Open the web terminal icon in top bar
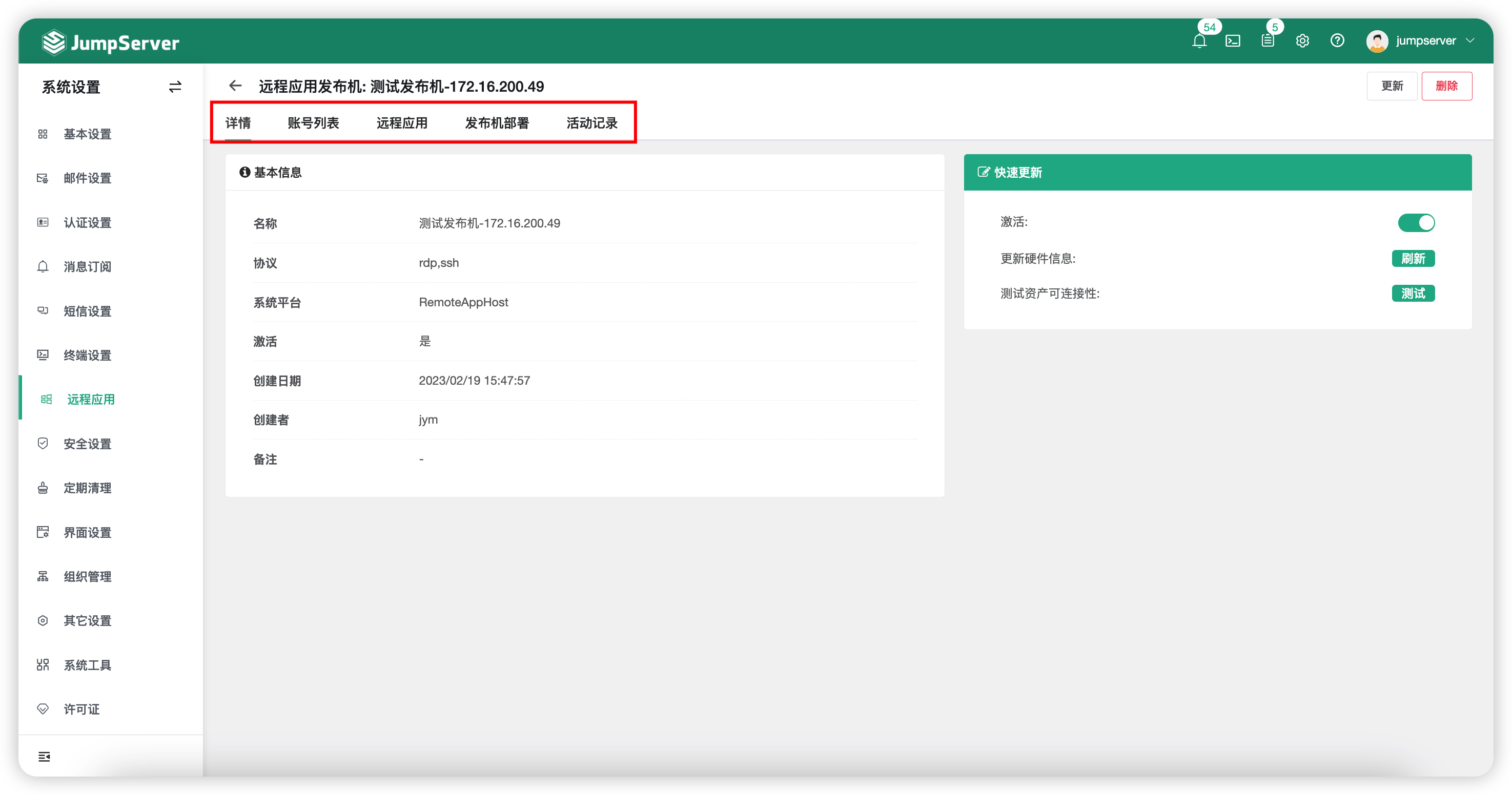The height and width of the screenshot is (795, 1512). (x=1234, y=40)
